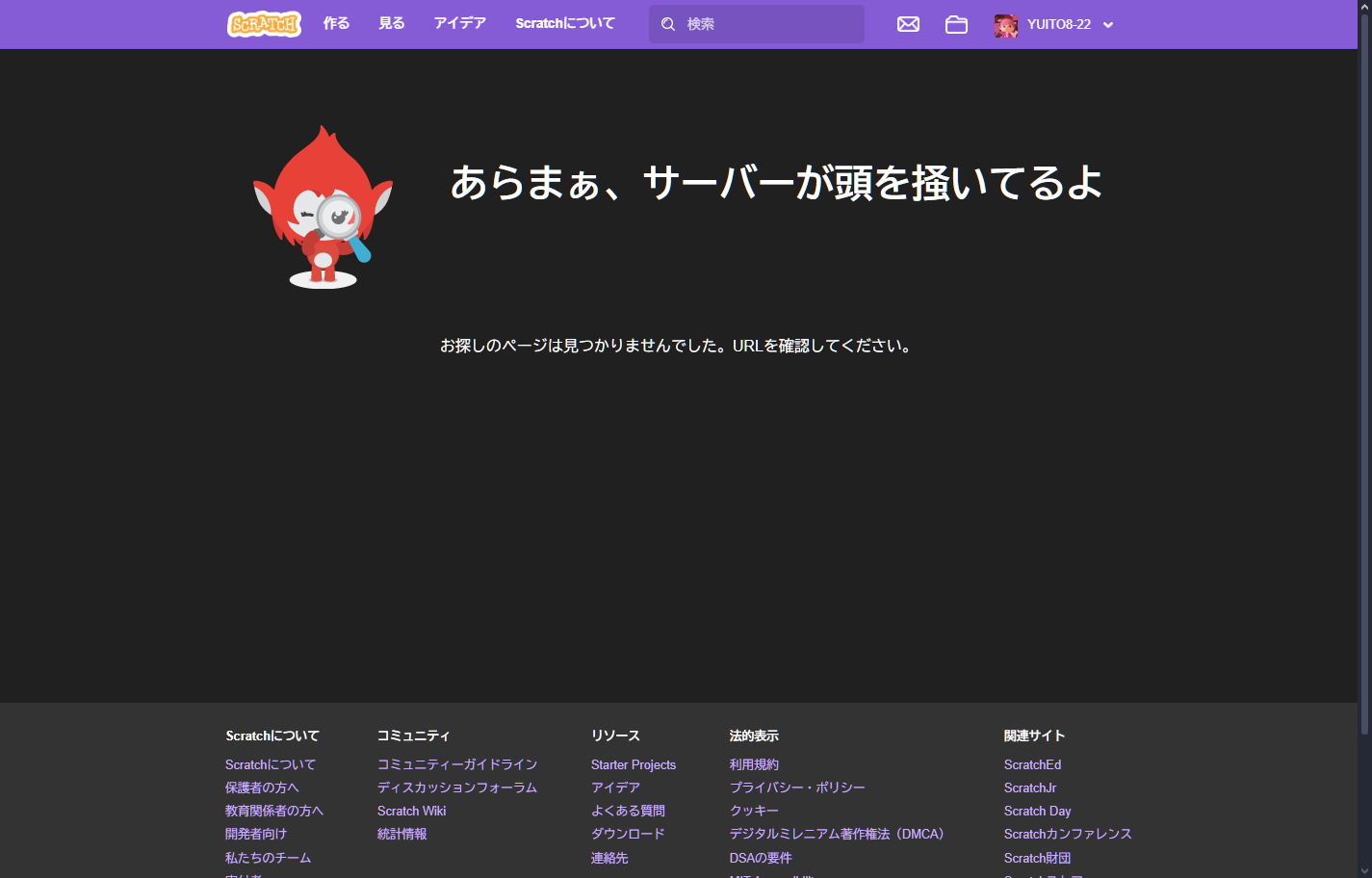Open the messages envelope icon
The height and width of the screenshot is (878, 1372).
tap(908, 24)
